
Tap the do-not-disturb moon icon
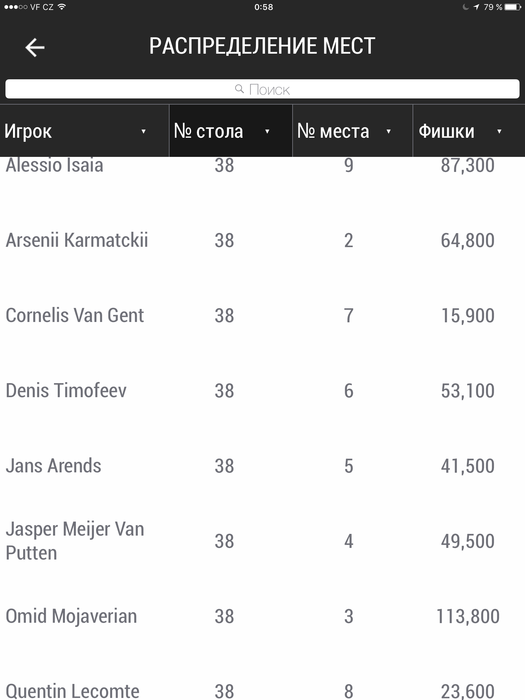(466, 7)
